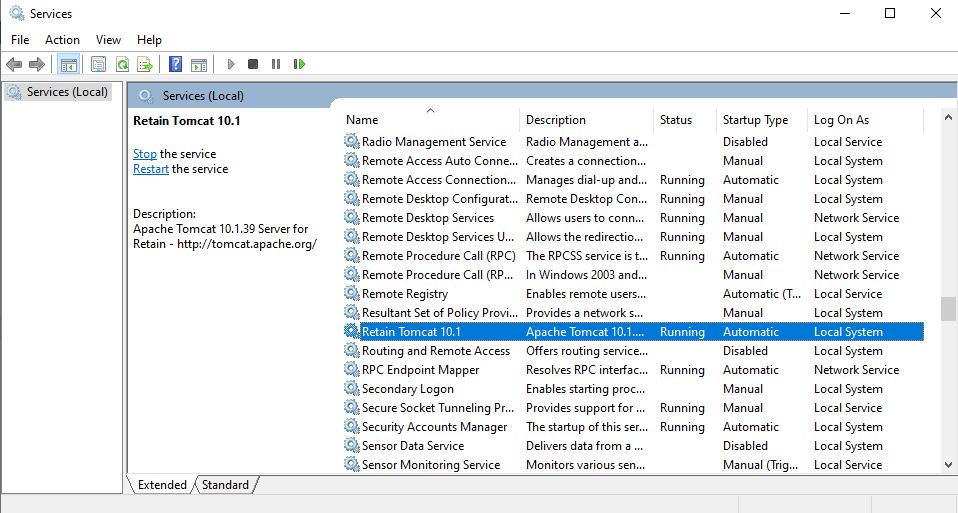Sort services by the Status column header

click(676, 120)
